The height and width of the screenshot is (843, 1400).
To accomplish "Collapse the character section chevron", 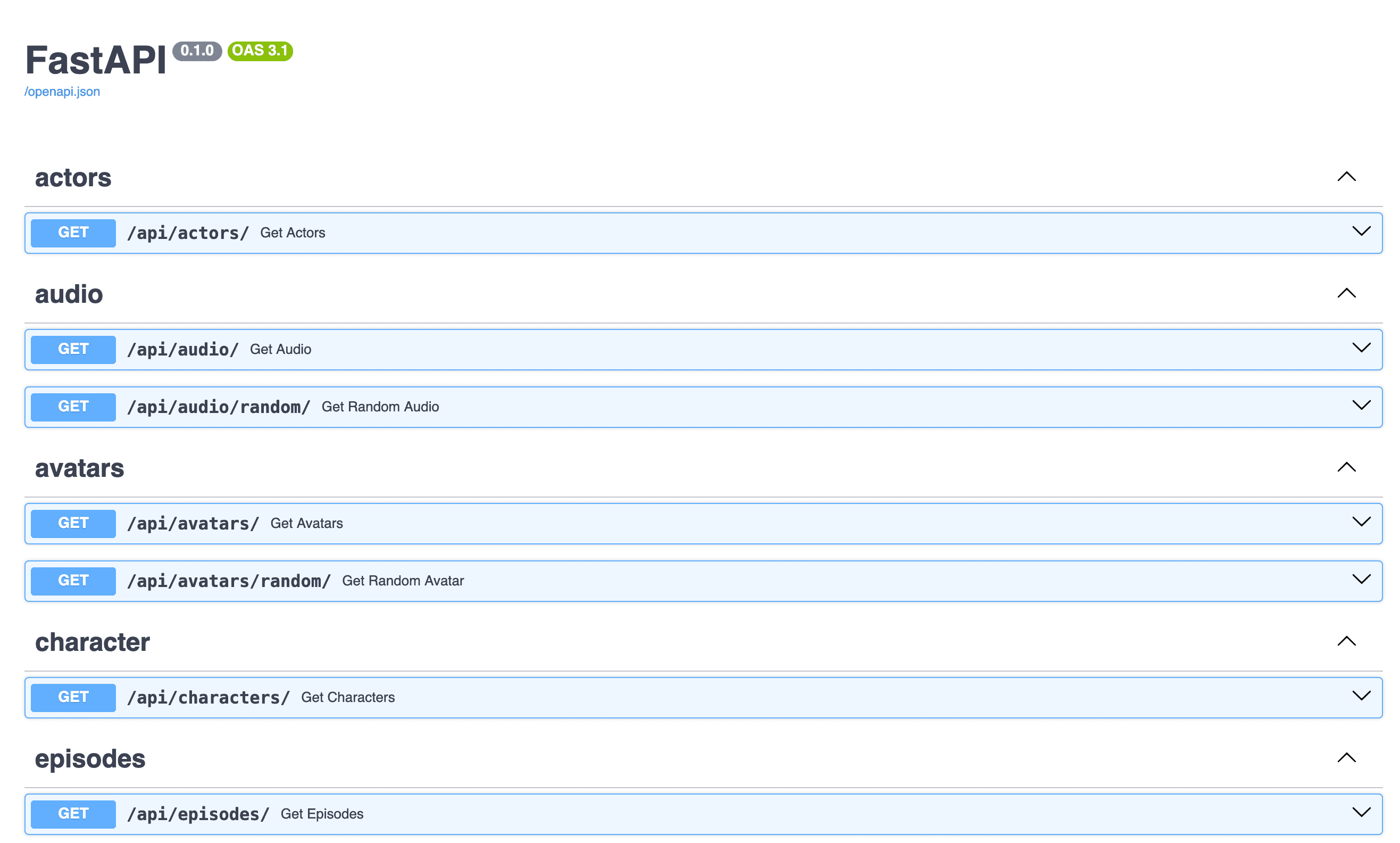I will [1346, 641].
